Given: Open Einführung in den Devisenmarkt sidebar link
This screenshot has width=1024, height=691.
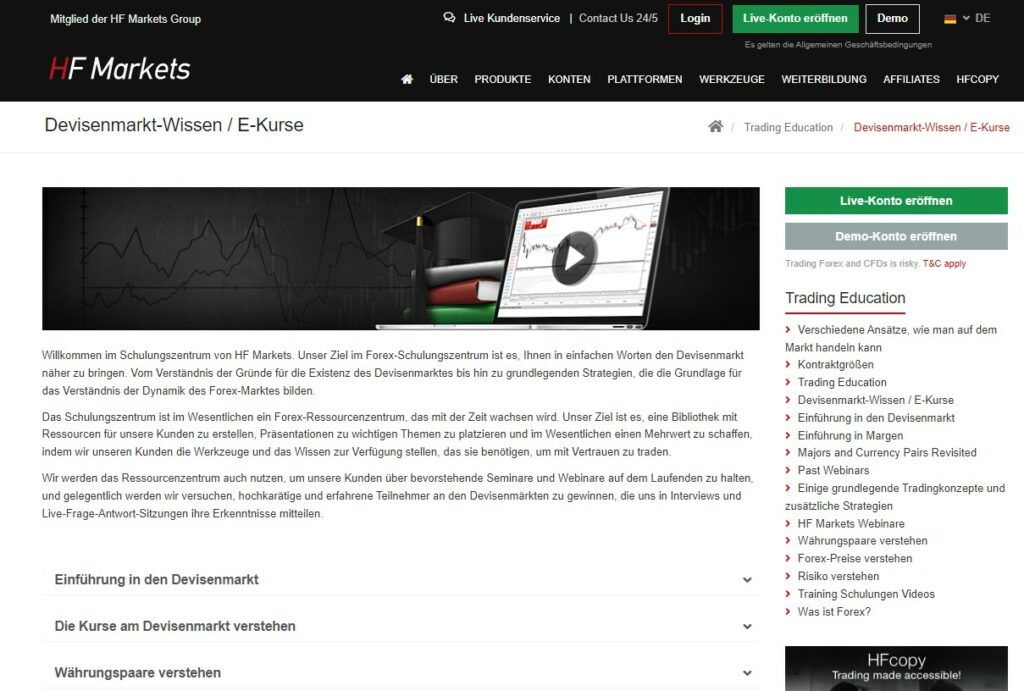Looking at the screenshot, I should click(x=876, y=418).
